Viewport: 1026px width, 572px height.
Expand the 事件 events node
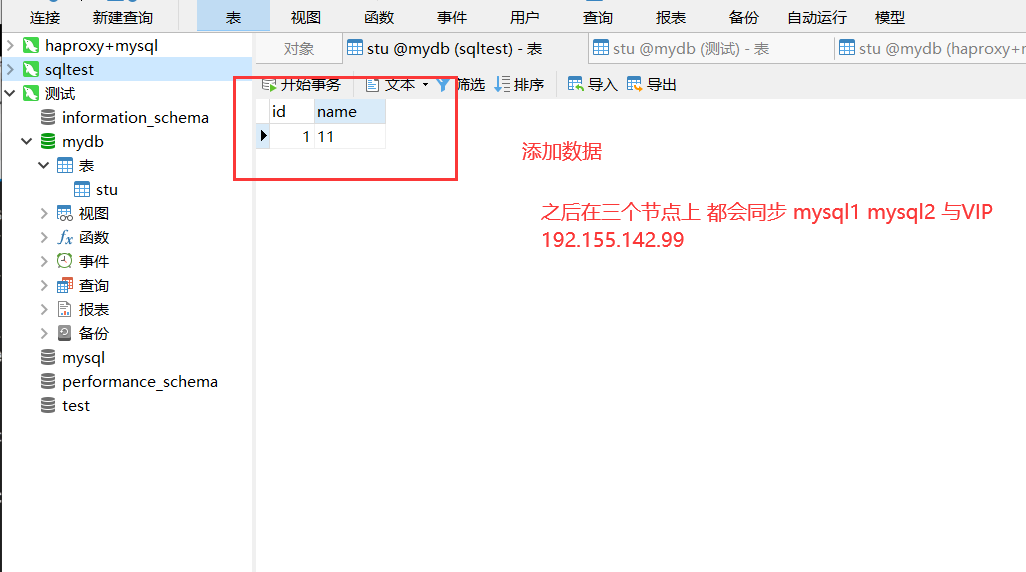point(44,262)
